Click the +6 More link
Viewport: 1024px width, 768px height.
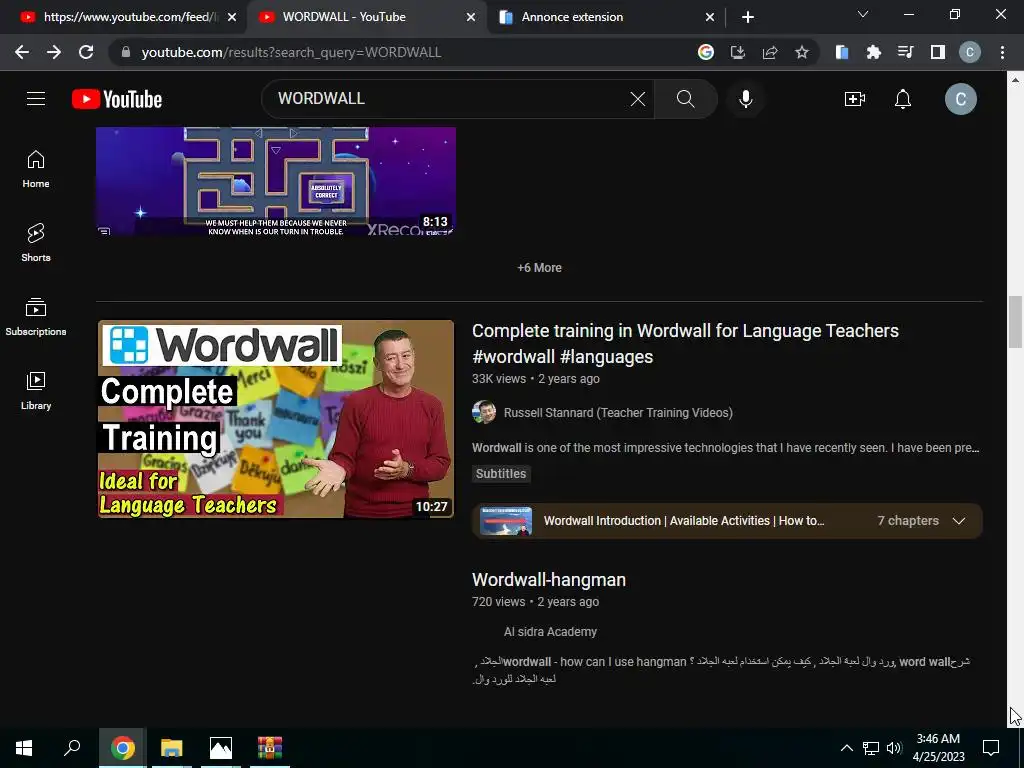(x=539, y=268)
